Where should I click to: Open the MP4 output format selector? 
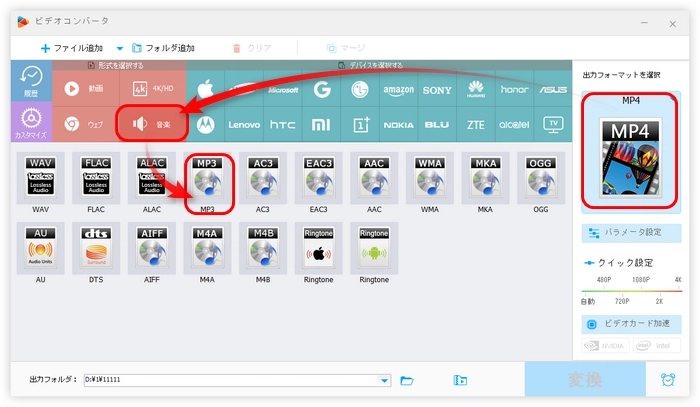click(x=631, y=150)
